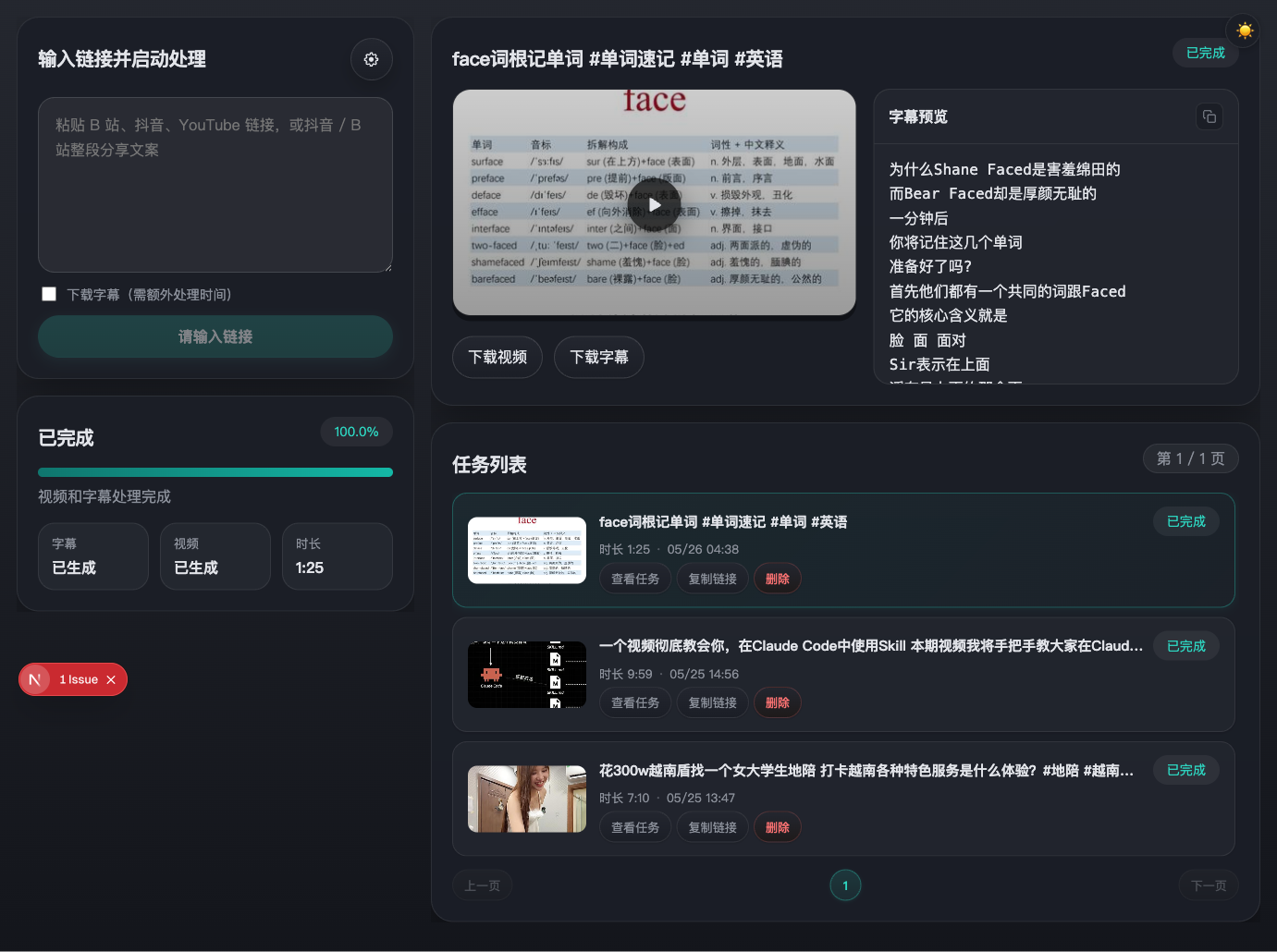The height and width of the screenshot is (952, 1277).
Task: Click 视频和字幕处理完成 status message
Action: click(x=104, y=496)
